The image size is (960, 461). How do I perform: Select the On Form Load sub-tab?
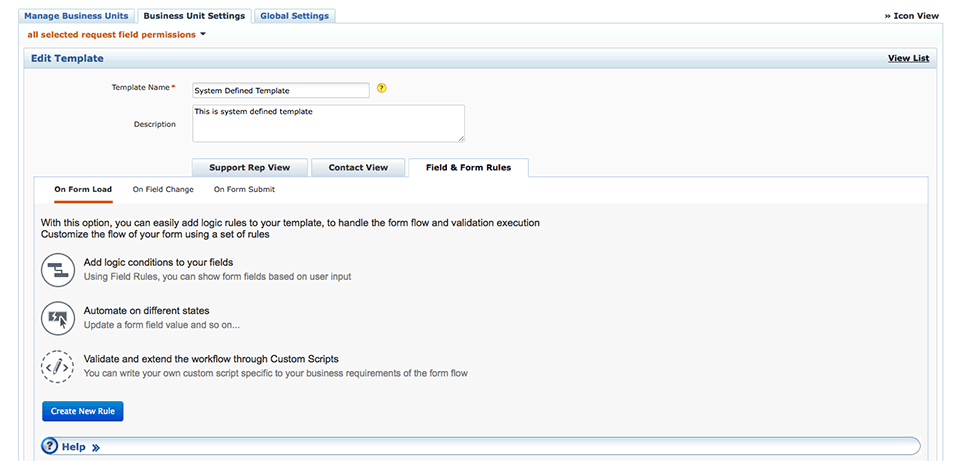pyautogui.click(x=83, y=189)
